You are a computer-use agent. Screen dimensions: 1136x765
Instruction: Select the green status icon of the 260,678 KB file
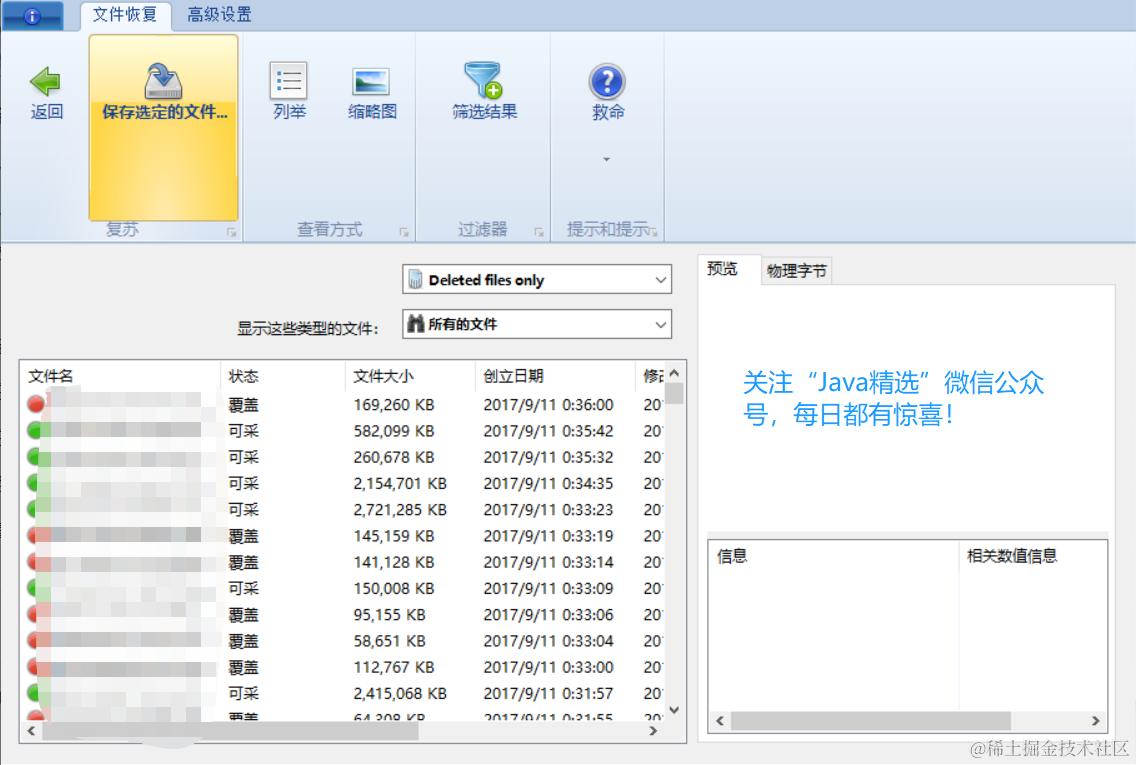(35, 457)
